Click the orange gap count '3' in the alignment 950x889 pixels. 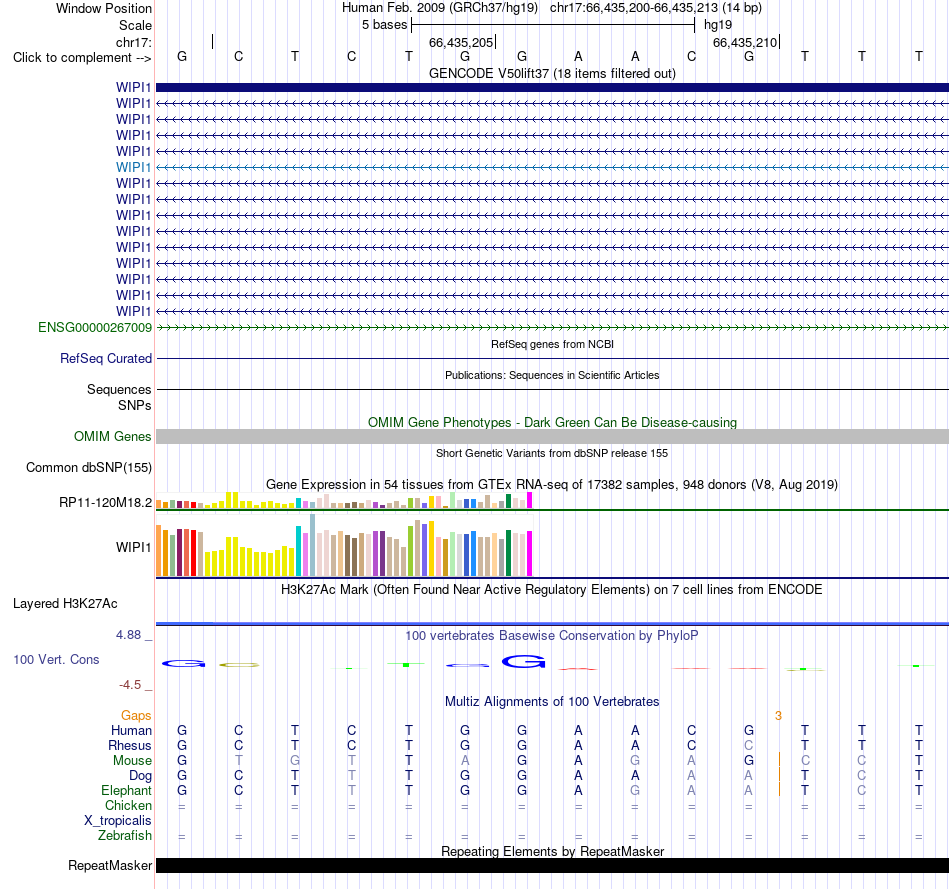tap(779, 716)
